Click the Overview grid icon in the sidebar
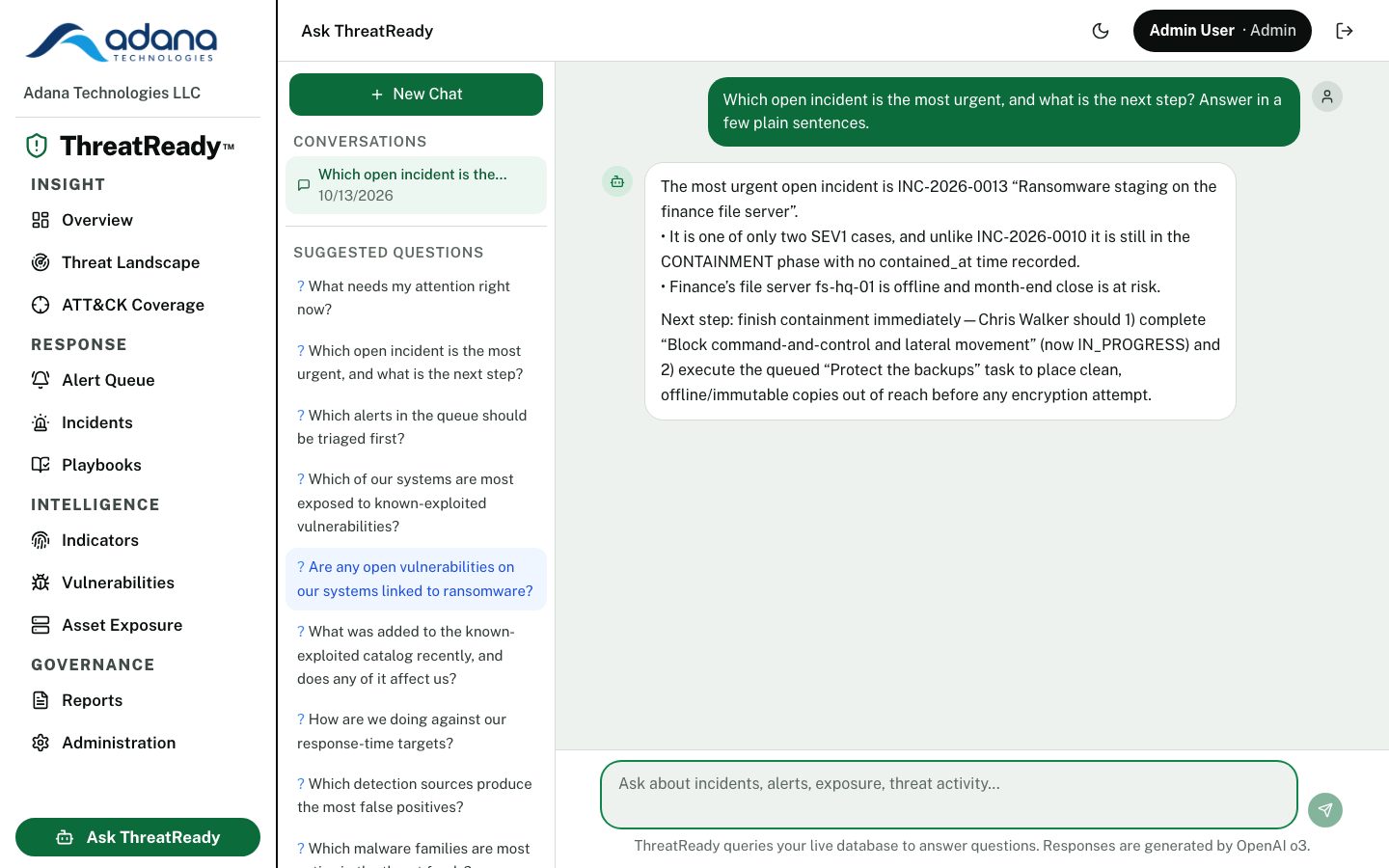The height and width of the screenshot is (868, 1389). tap(41, 220)
